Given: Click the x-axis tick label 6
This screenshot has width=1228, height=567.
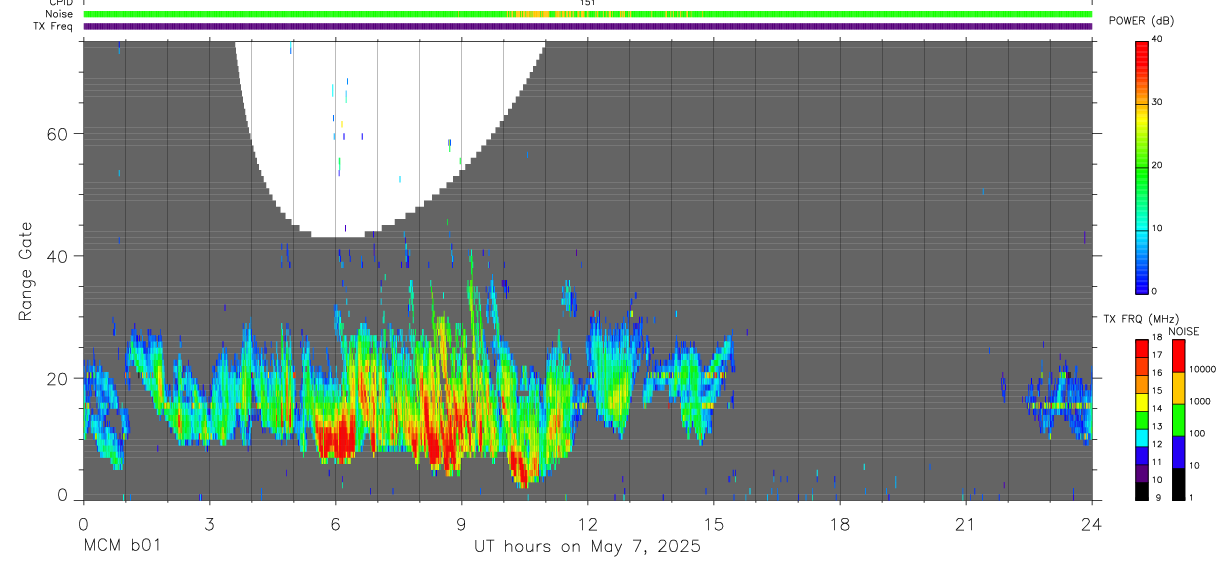Looking at the screenshot, I should 336,524.
